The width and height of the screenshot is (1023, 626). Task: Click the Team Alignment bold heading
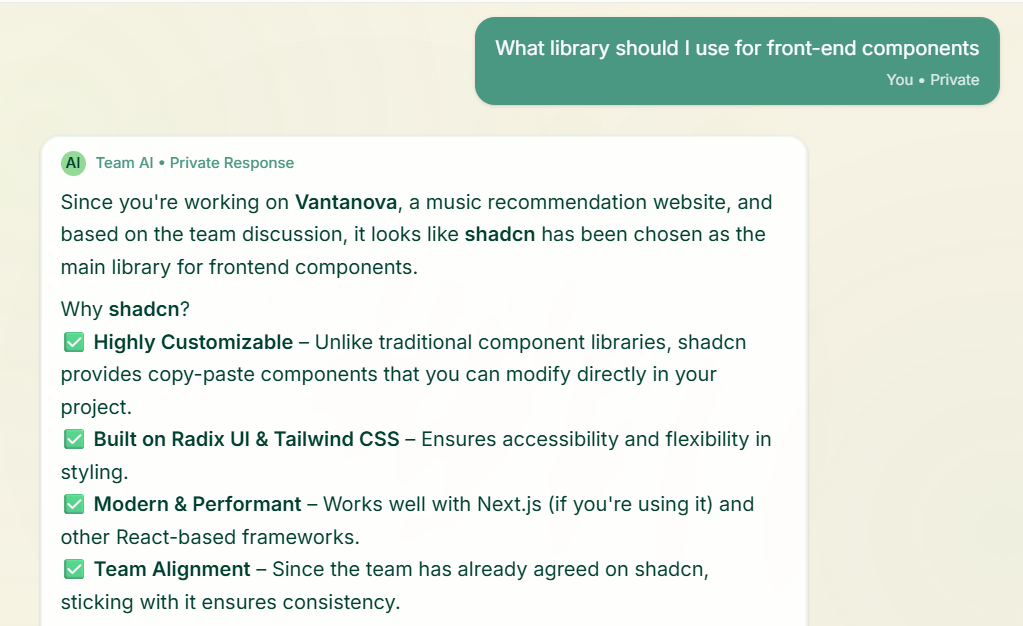pos(172,569)
